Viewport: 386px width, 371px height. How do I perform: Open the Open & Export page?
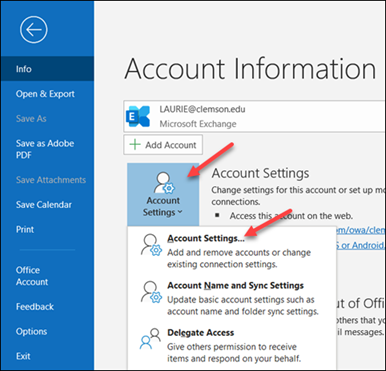(45, 94)
